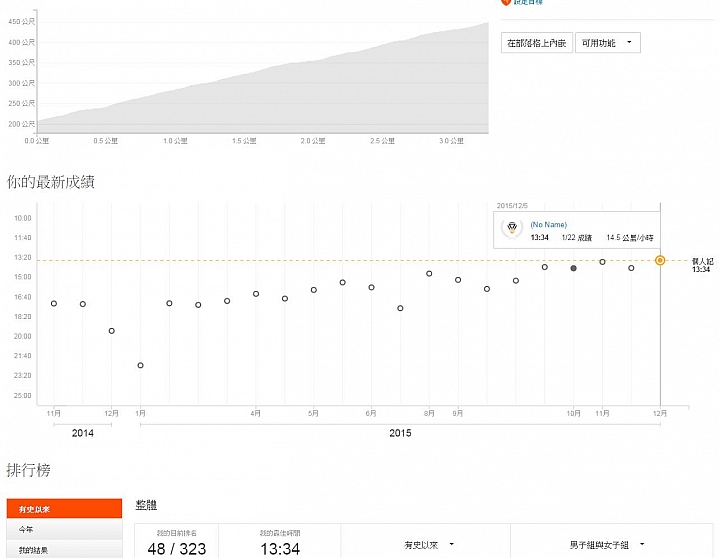Select the data point above 9月
This screenshot has width=720, height=558.
tap(458, 280)
